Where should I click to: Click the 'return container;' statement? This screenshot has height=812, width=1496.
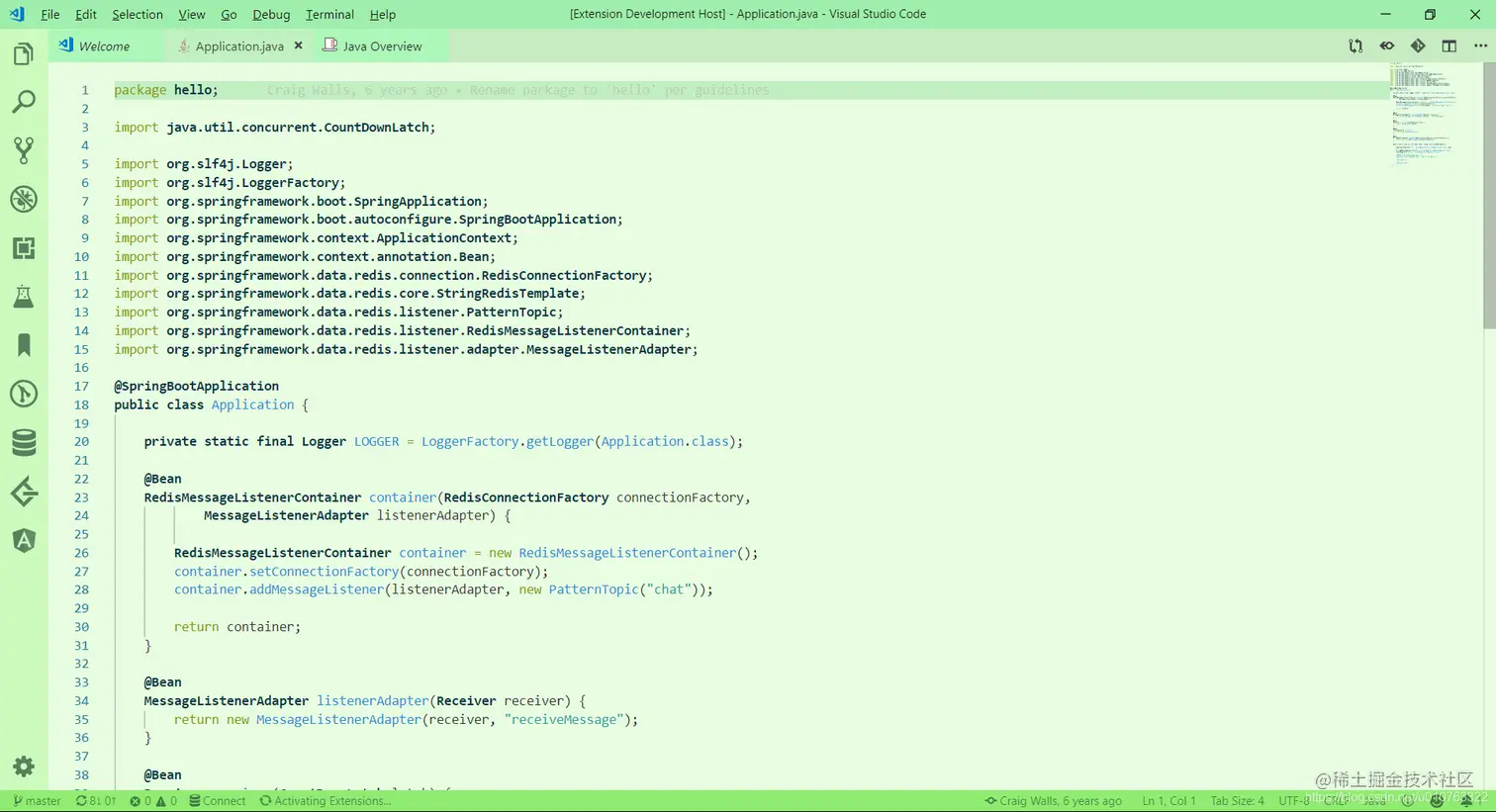(237, 627)
